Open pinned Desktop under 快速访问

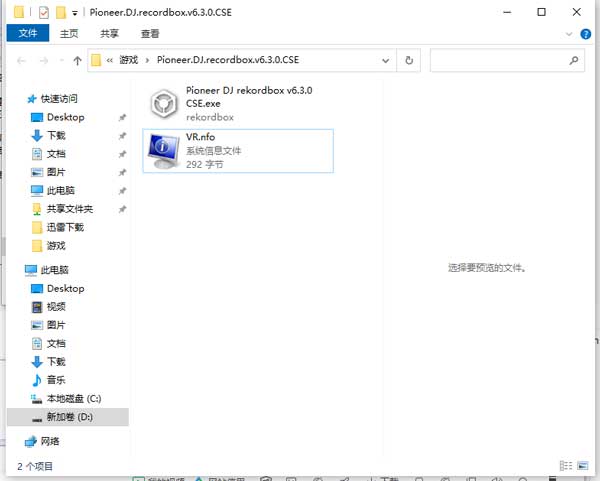pos(65,117)
